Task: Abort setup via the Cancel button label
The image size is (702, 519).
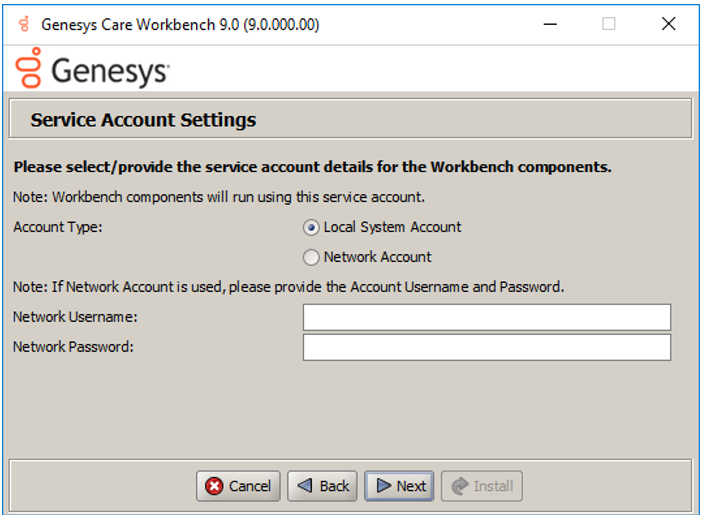Action: (x=250, y=486)
